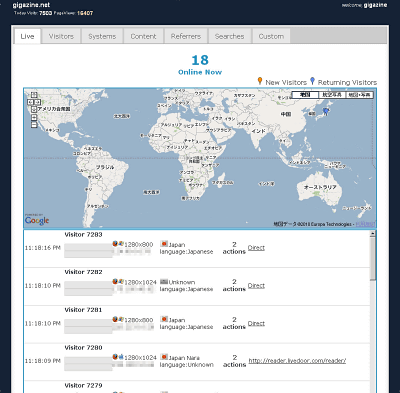Click the visitor list scrollbar thumb

(373, 259)
